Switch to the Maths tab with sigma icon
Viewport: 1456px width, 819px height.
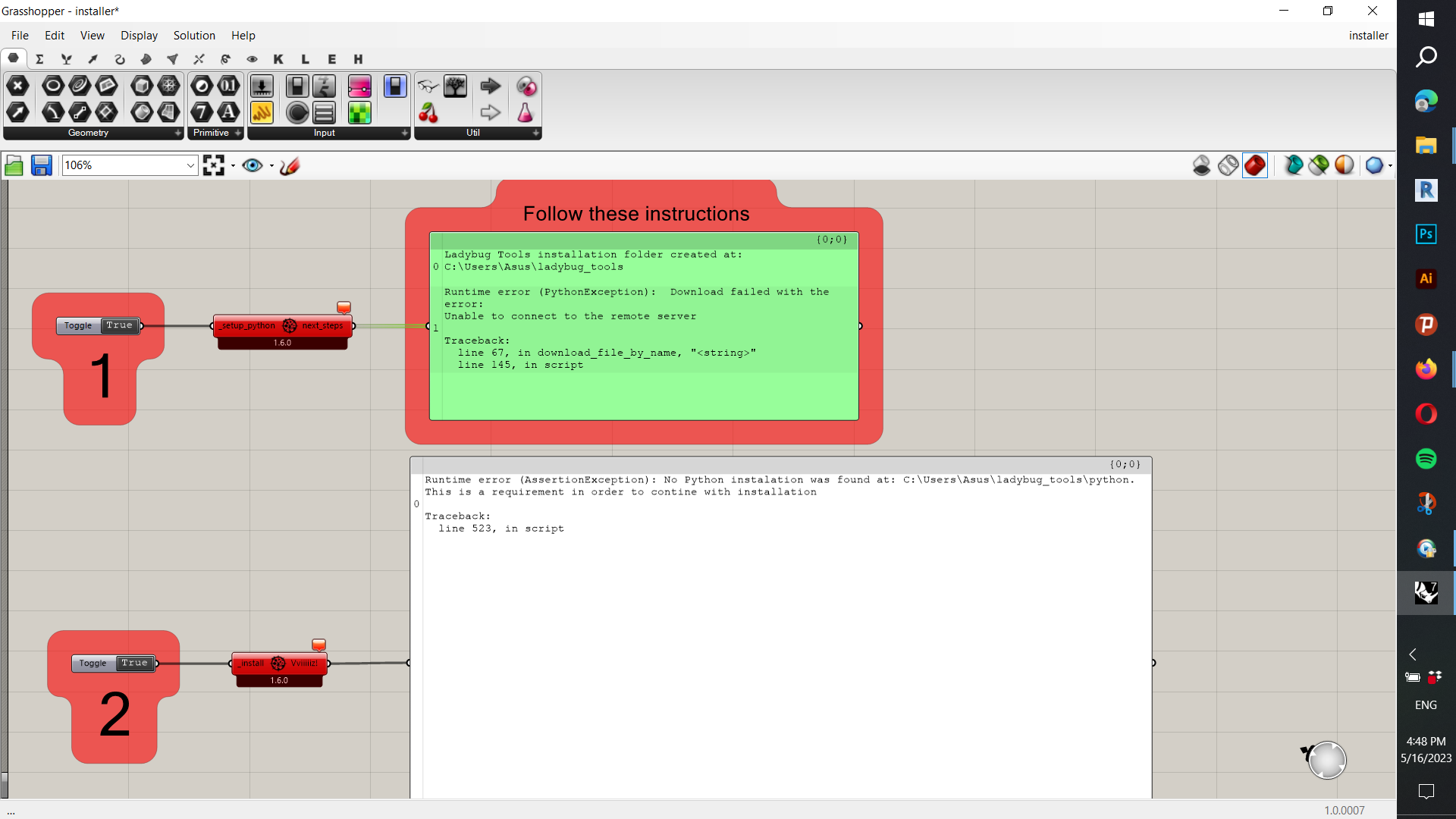[40, 59]
